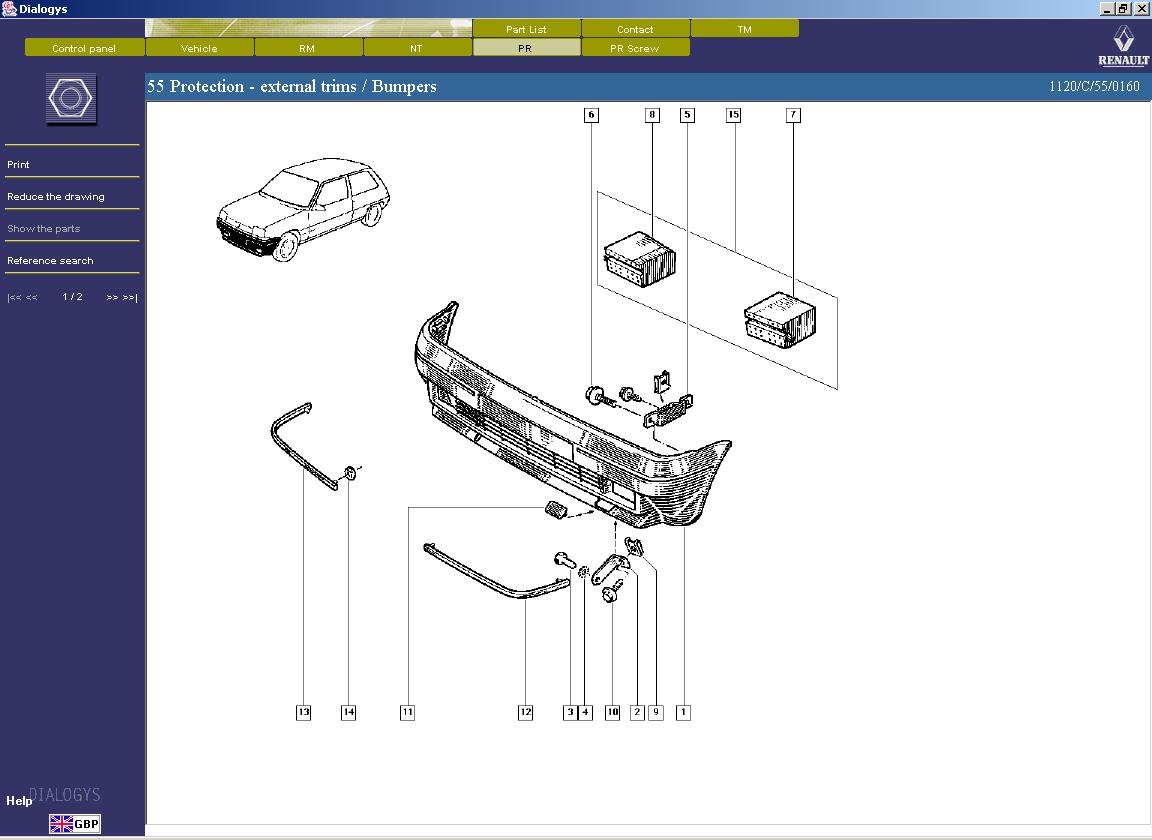The image size is (1152, 840).
Task: Click Print in the sidebar
Action: point(18,165)
